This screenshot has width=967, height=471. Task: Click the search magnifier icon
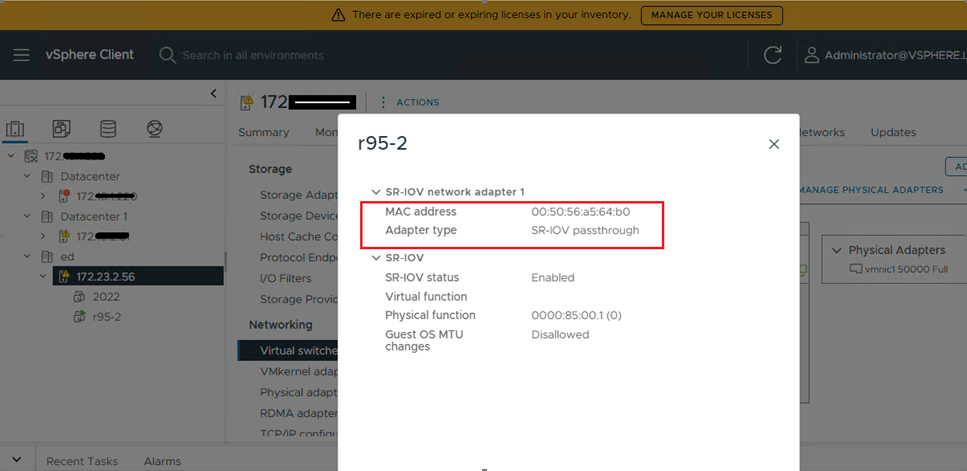pos(167,55)
